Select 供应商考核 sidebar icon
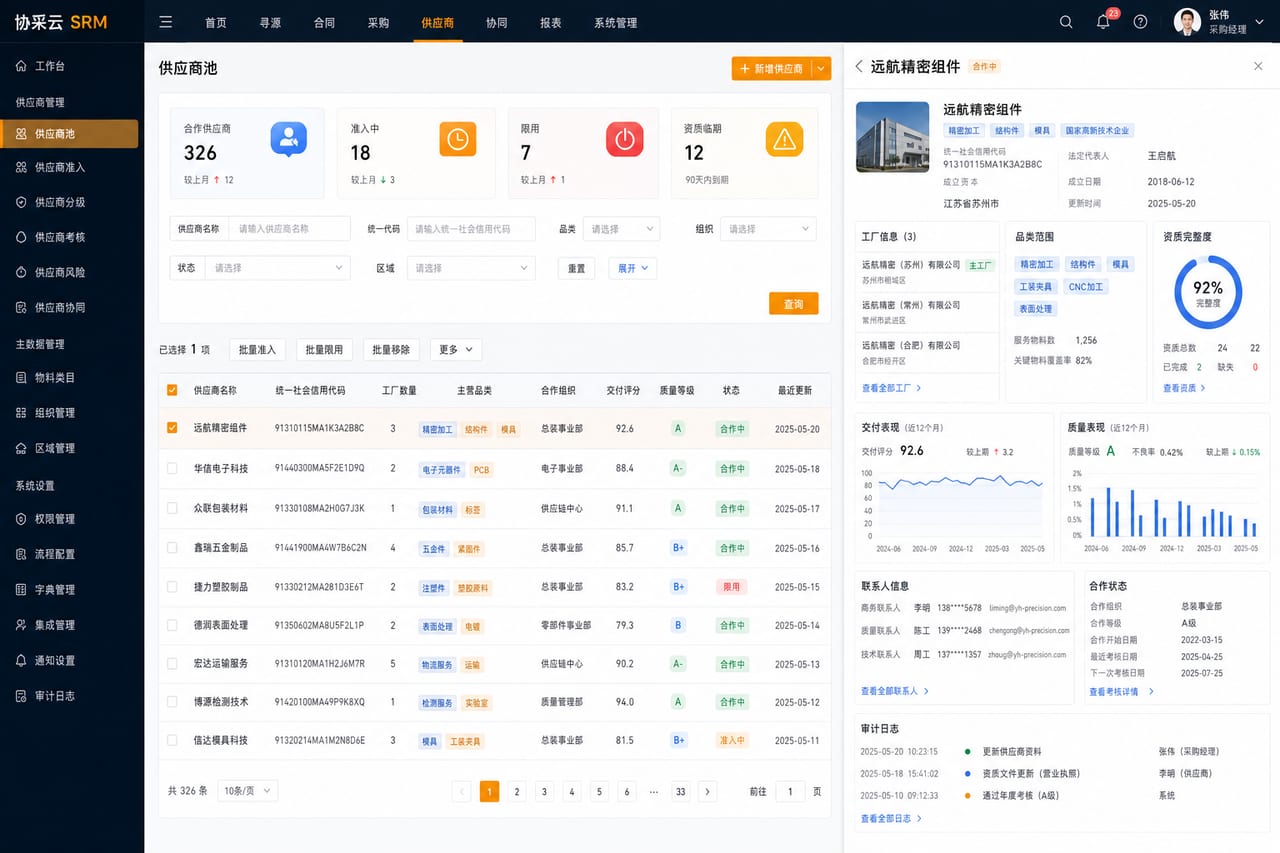 (x=21, y=237)
